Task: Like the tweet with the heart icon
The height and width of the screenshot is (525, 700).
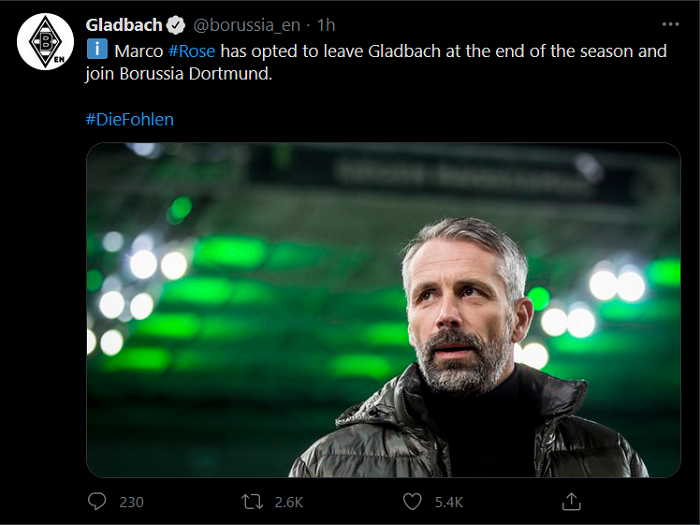Action: (x=412, y=500)
